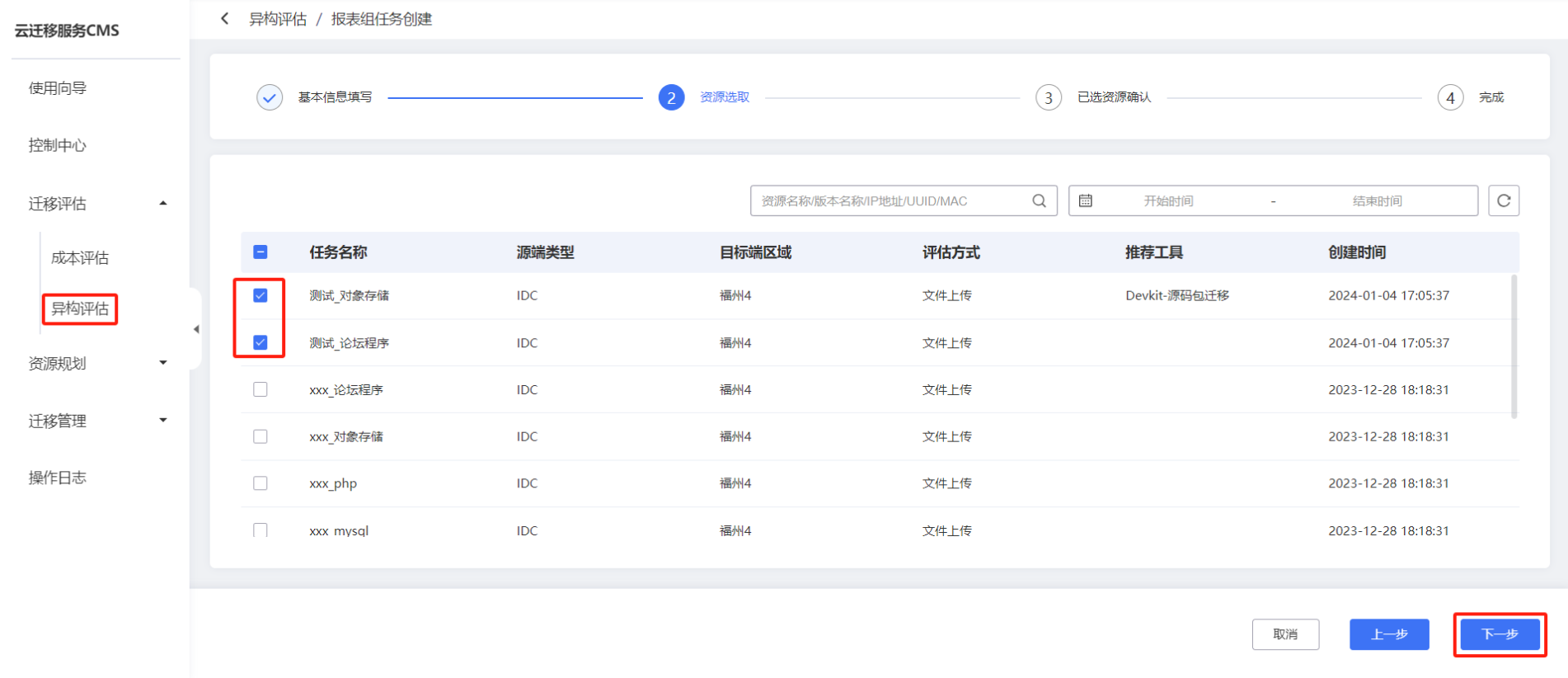Click the 上一步 button
Screen dimensions: 1568x678
[x=1389, y=634]
